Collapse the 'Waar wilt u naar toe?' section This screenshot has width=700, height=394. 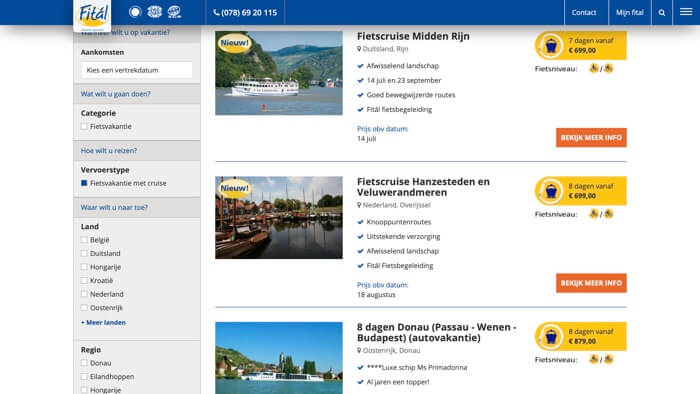point(137,207)
